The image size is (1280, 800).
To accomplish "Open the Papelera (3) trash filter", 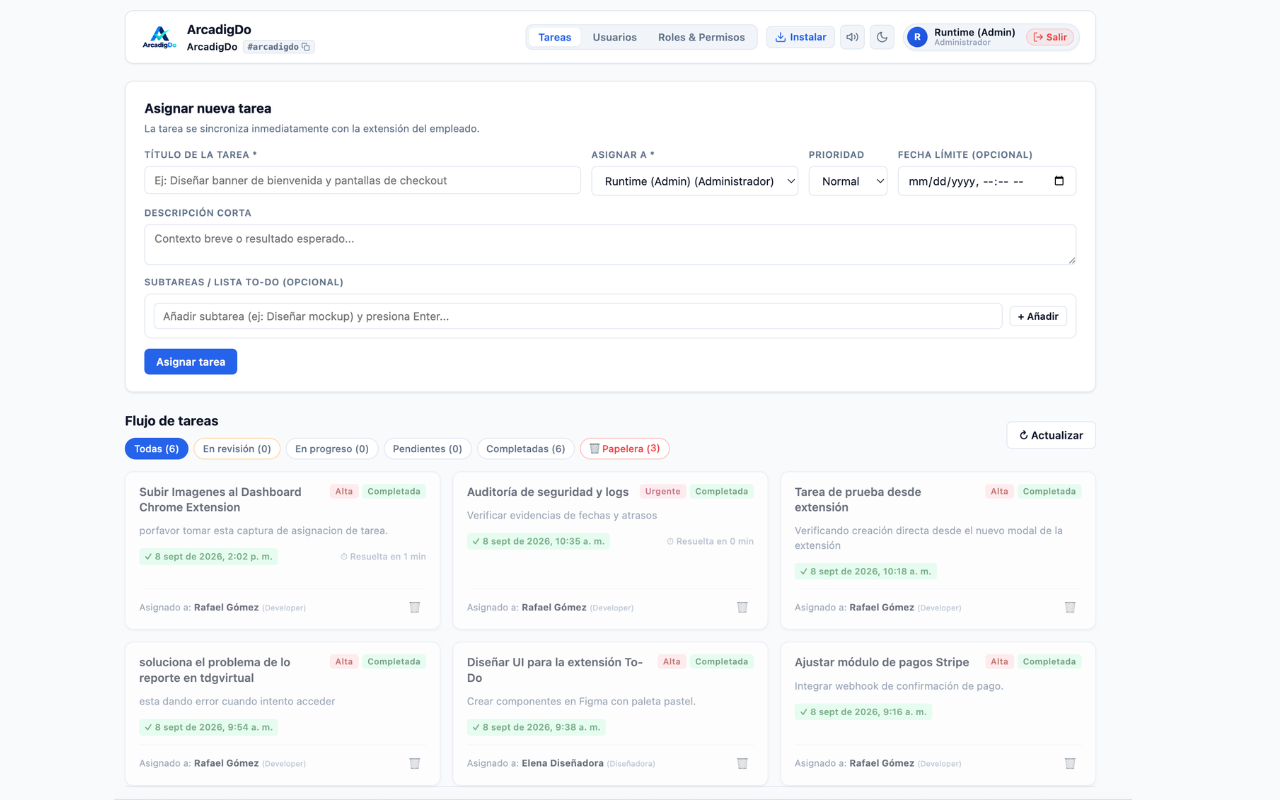I will tap(625, 449).
